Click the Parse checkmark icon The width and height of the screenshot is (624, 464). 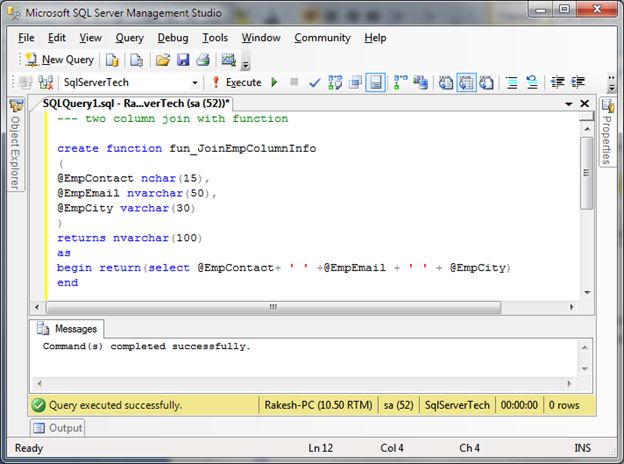(x=315, y=82)
